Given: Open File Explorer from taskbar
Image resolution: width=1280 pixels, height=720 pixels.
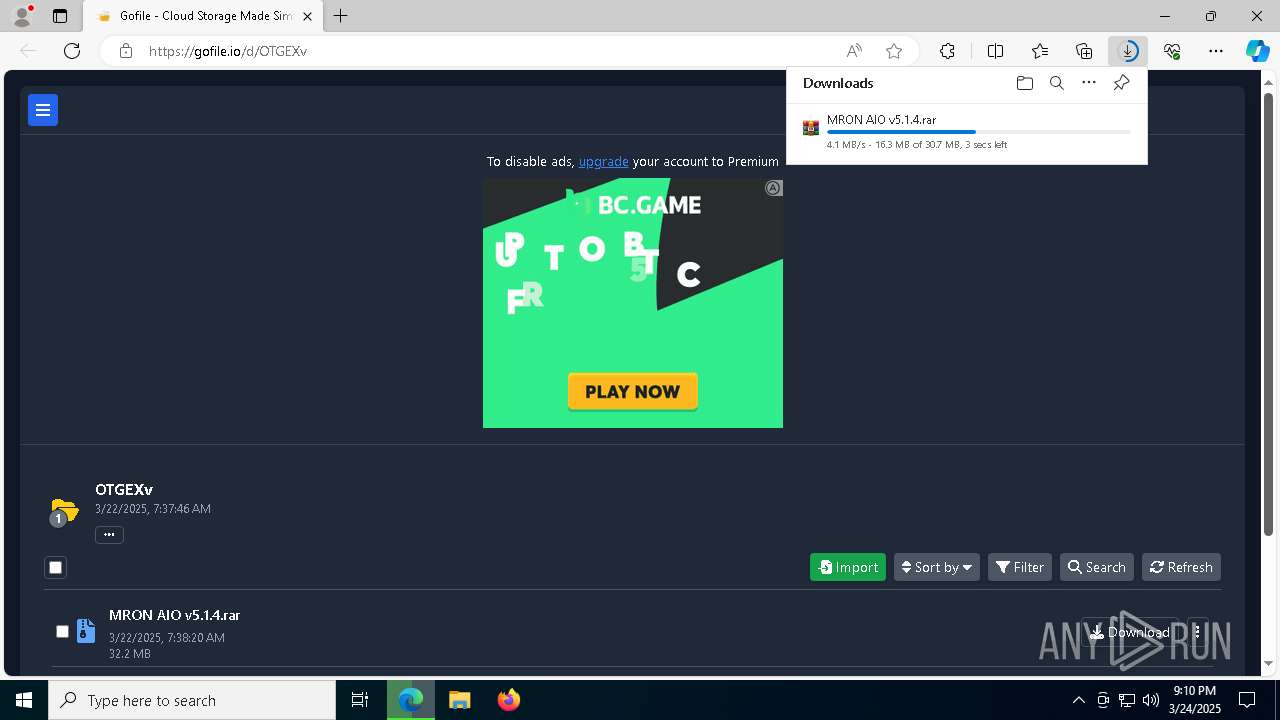Looking at the screenshot, I should [x=459, y=700].
